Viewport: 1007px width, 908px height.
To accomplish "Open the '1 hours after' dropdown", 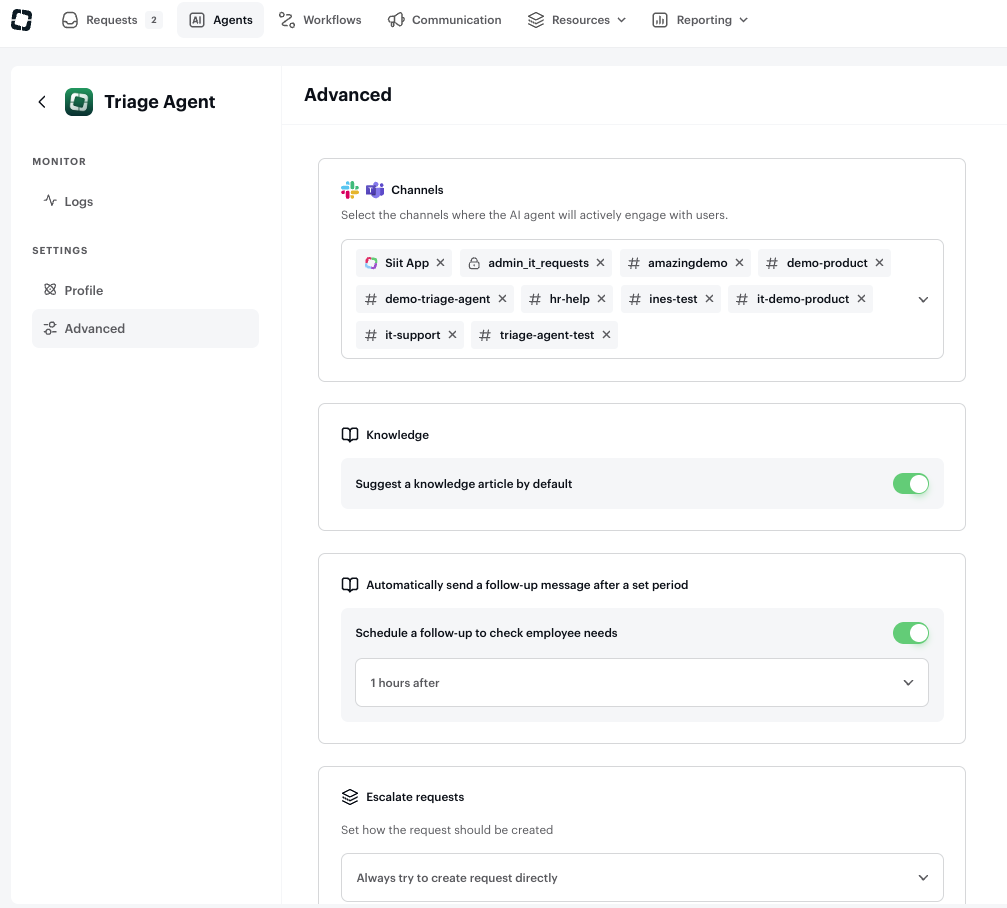I will pyautogui.click(x=642, y=683).
